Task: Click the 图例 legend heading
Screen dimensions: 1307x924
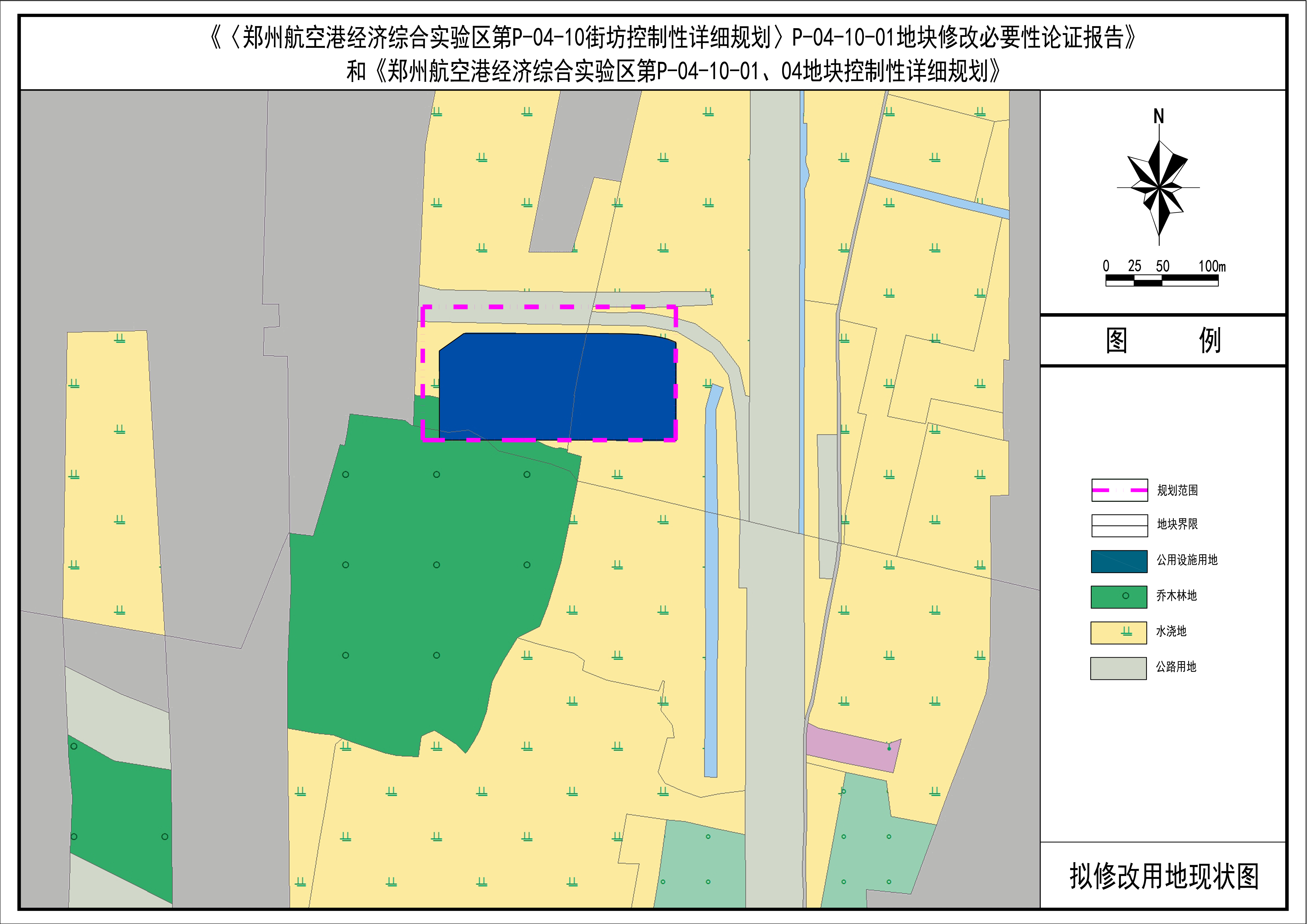Action: pyautogui.click(x=1162, y=341)
